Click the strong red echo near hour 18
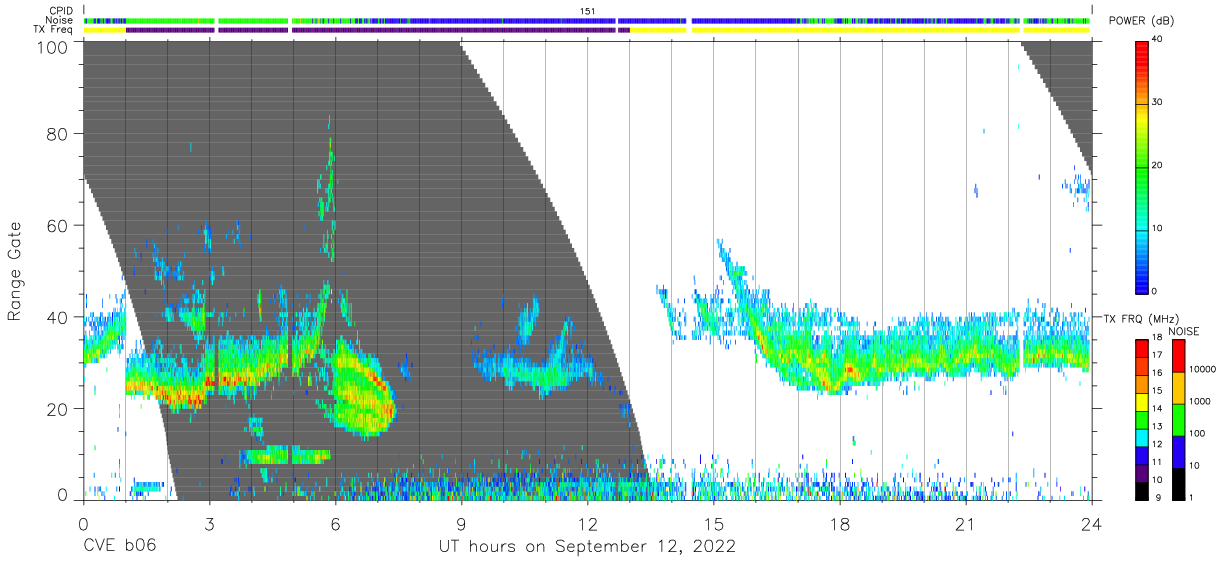The image size is (1228, 567). 849,370
